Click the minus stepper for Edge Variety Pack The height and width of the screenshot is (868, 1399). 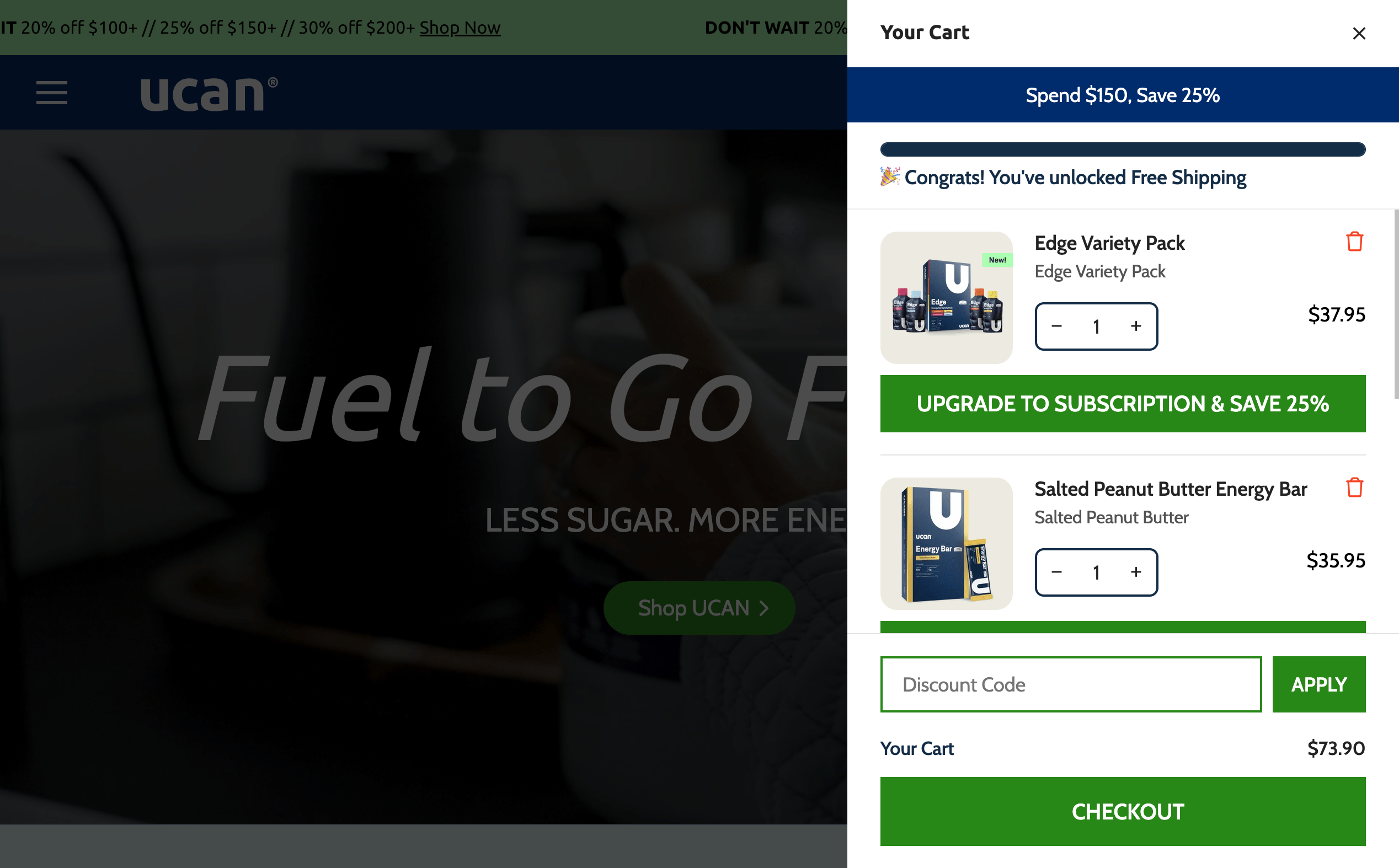[x=1057, y=326]
